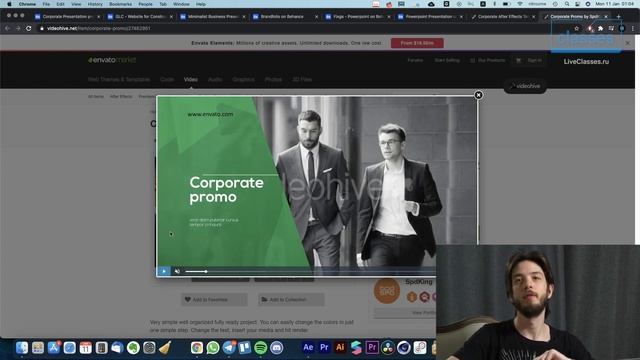Open the Envato Market logo link
Viewport: 640px width, 360px height.
112,60
